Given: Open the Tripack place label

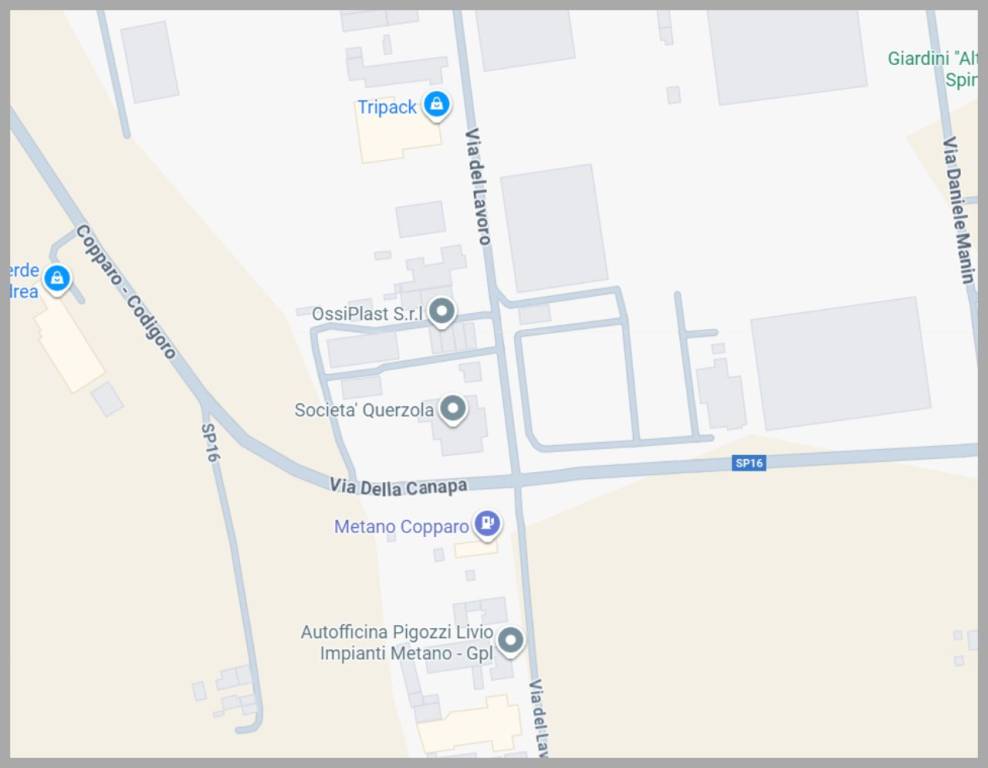Looking at the screenshot, I should click(x=387, y=107).
